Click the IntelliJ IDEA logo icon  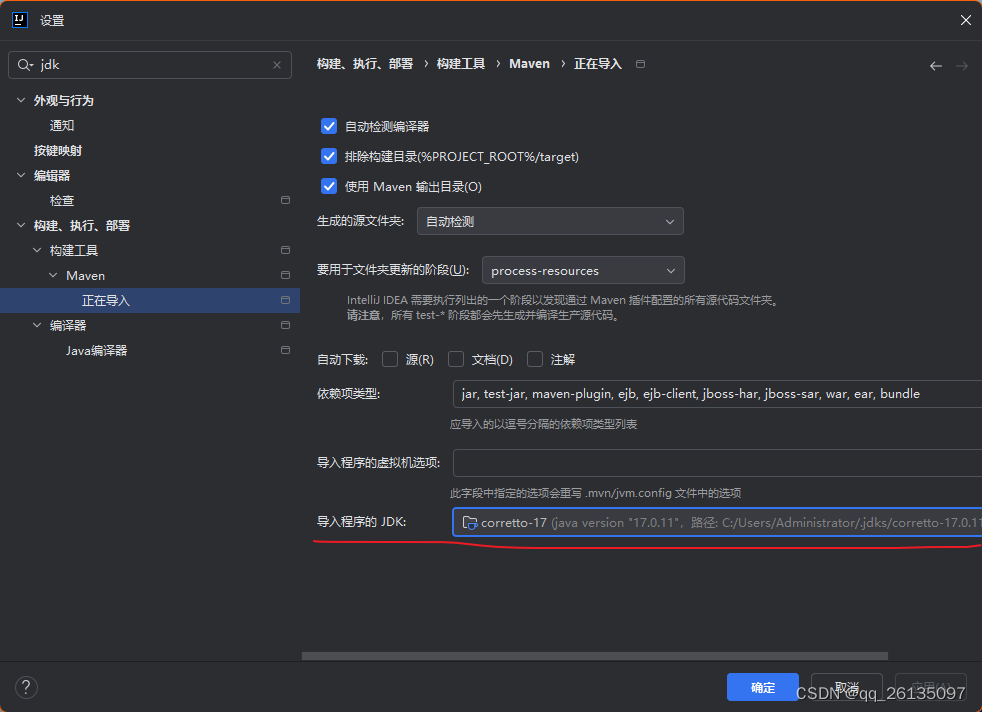(x=20, y=20)
